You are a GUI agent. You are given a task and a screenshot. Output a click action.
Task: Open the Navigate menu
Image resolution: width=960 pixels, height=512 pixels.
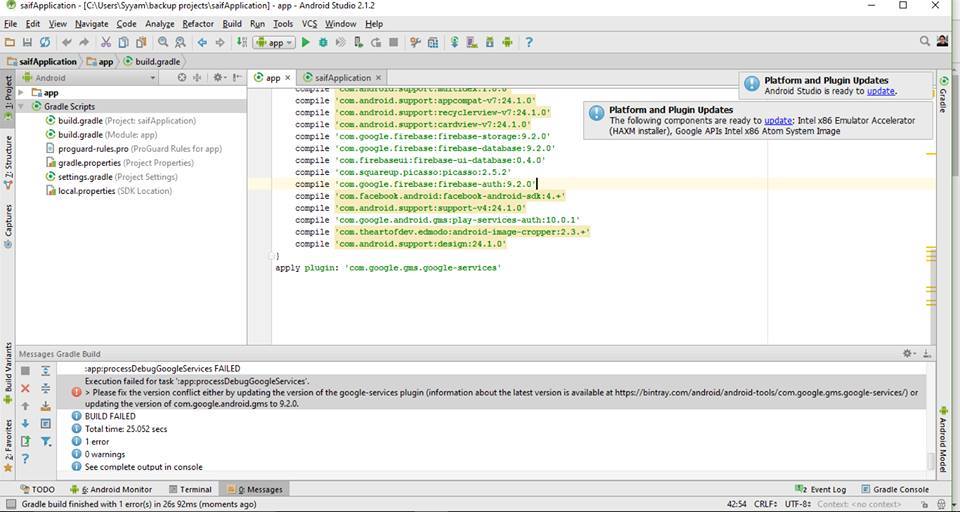coord(92,24)
